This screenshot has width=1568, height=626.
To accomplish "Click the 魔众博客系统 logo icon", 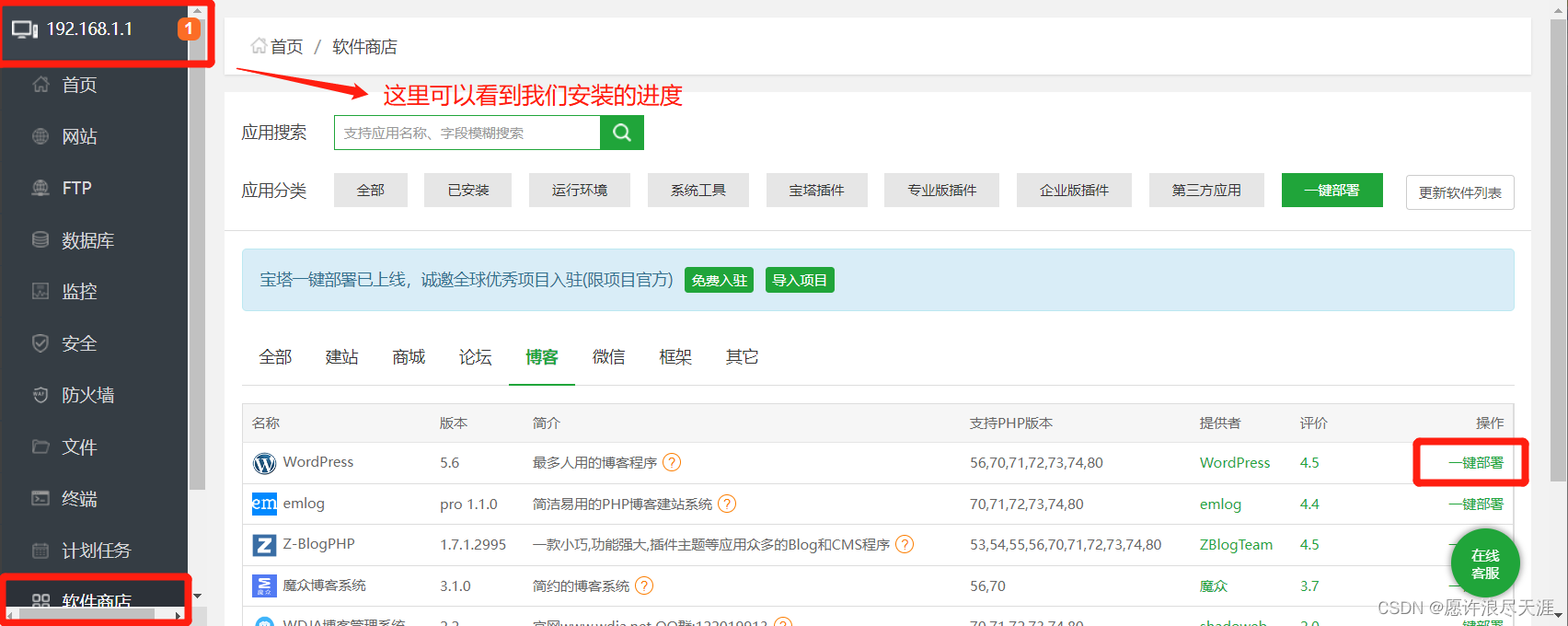I will 264,585.
